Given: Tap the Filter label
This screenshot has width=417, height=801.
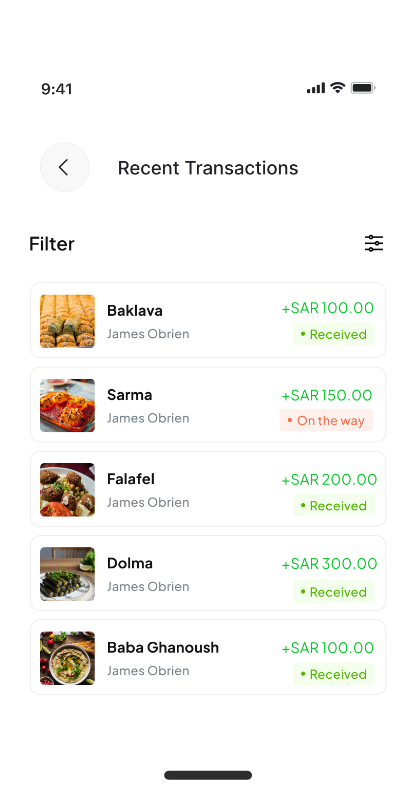Looking at the screenshot, I should pos(52,244).
